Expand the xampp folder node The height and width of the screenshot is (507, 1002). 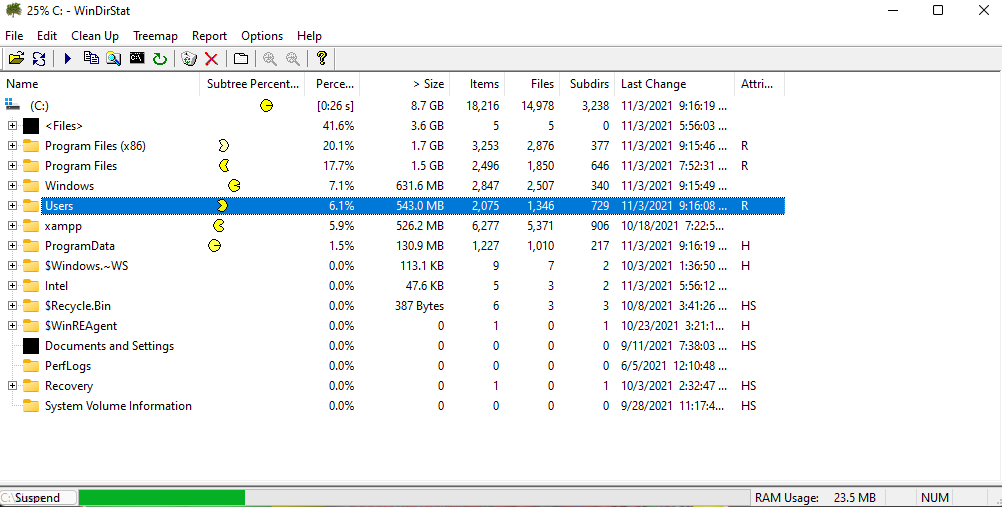point(12,226)
